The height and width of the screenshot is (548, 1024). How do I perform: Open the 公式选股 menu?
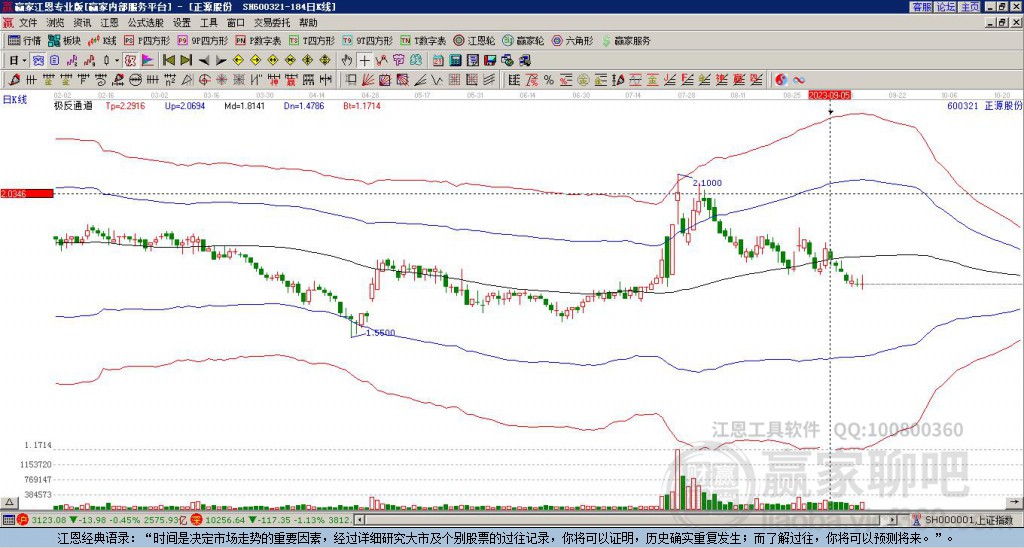pos(145,23)
